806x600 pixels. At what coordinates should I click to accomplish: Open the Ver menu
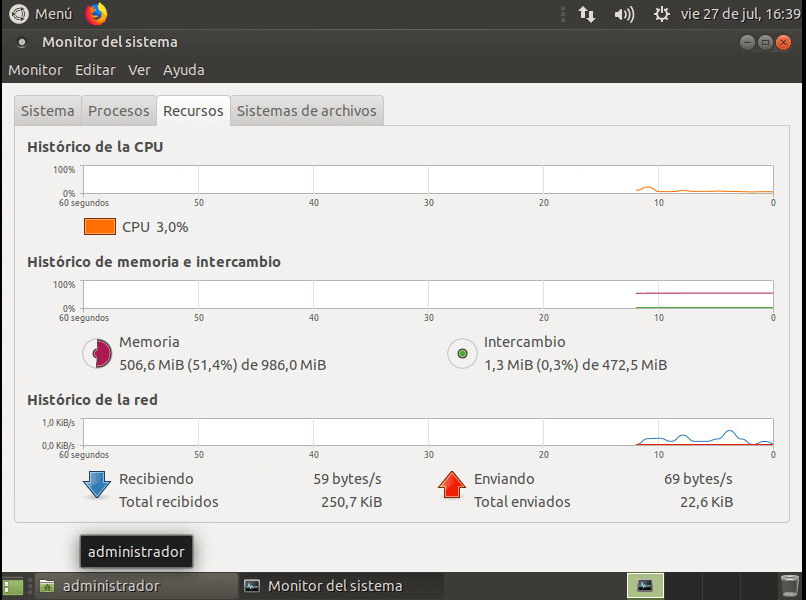coord(139,70)
